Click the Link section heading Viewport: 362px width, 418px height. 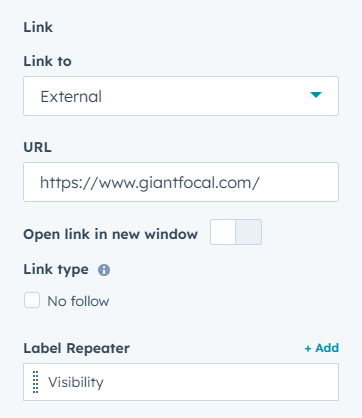click(38, 27)
